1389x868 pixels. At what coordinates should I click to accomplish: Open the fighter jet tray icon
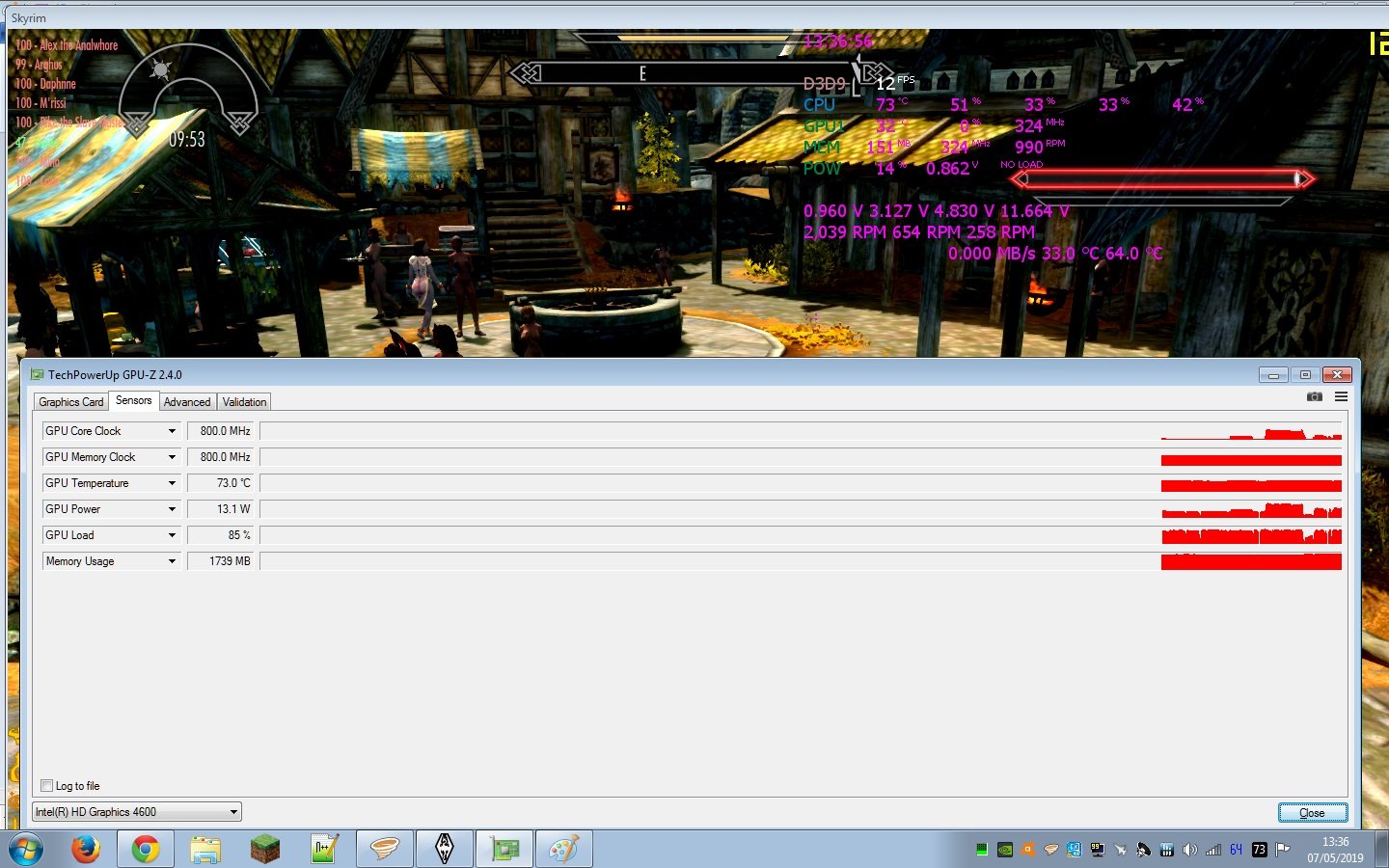[1120, 850]
